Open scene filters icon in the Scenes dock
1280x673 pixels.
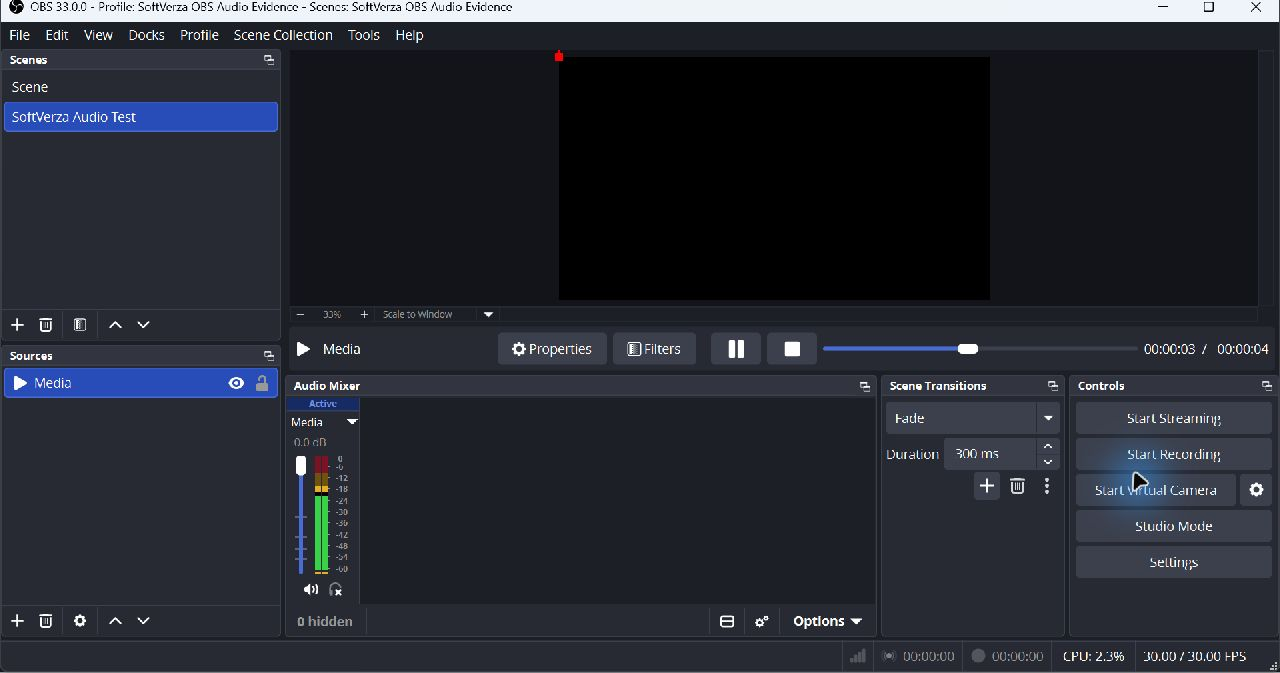pos(80,325)
